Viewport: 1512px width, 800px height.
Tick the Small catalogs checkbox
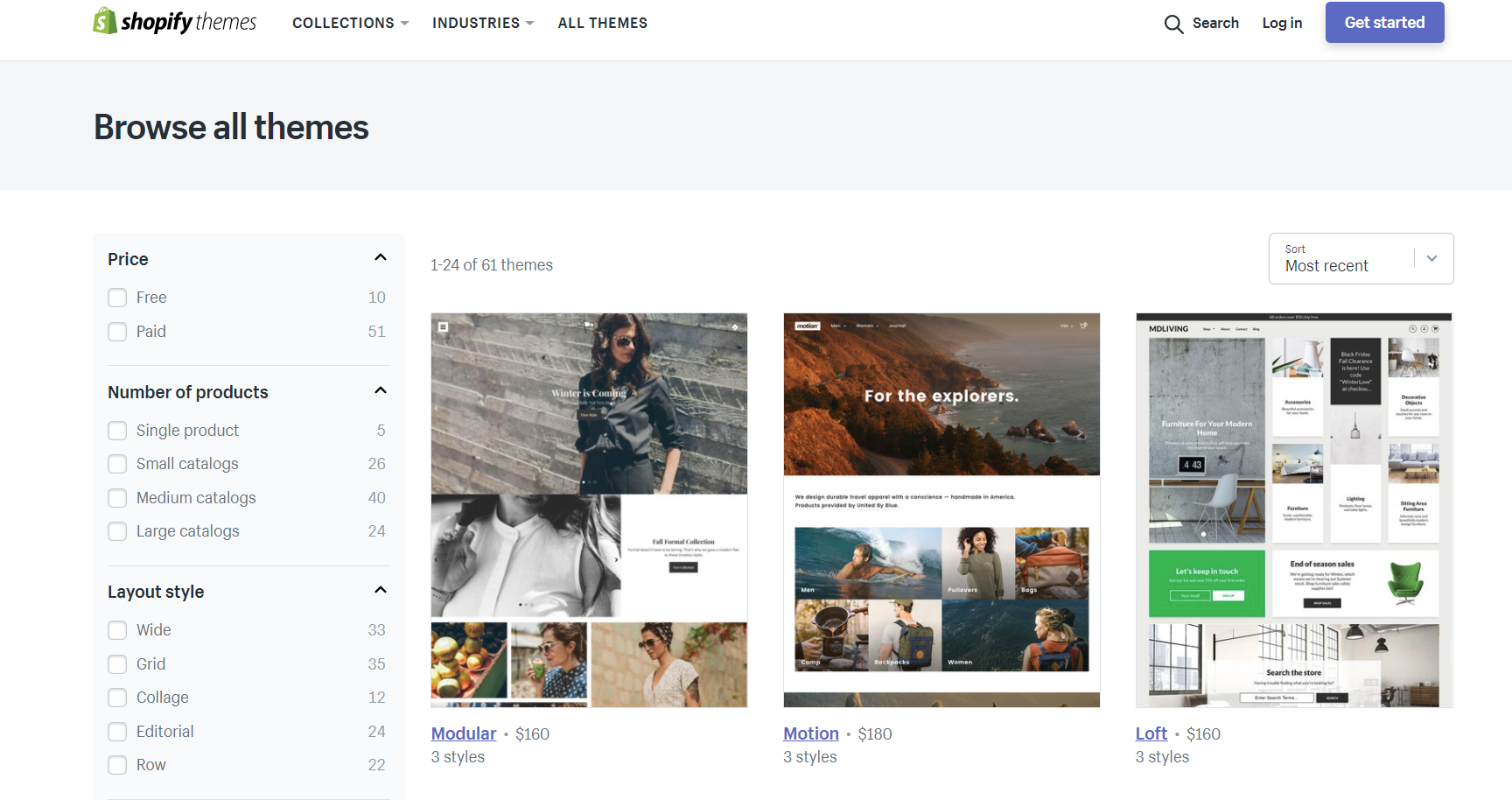(x=117, y=464)
